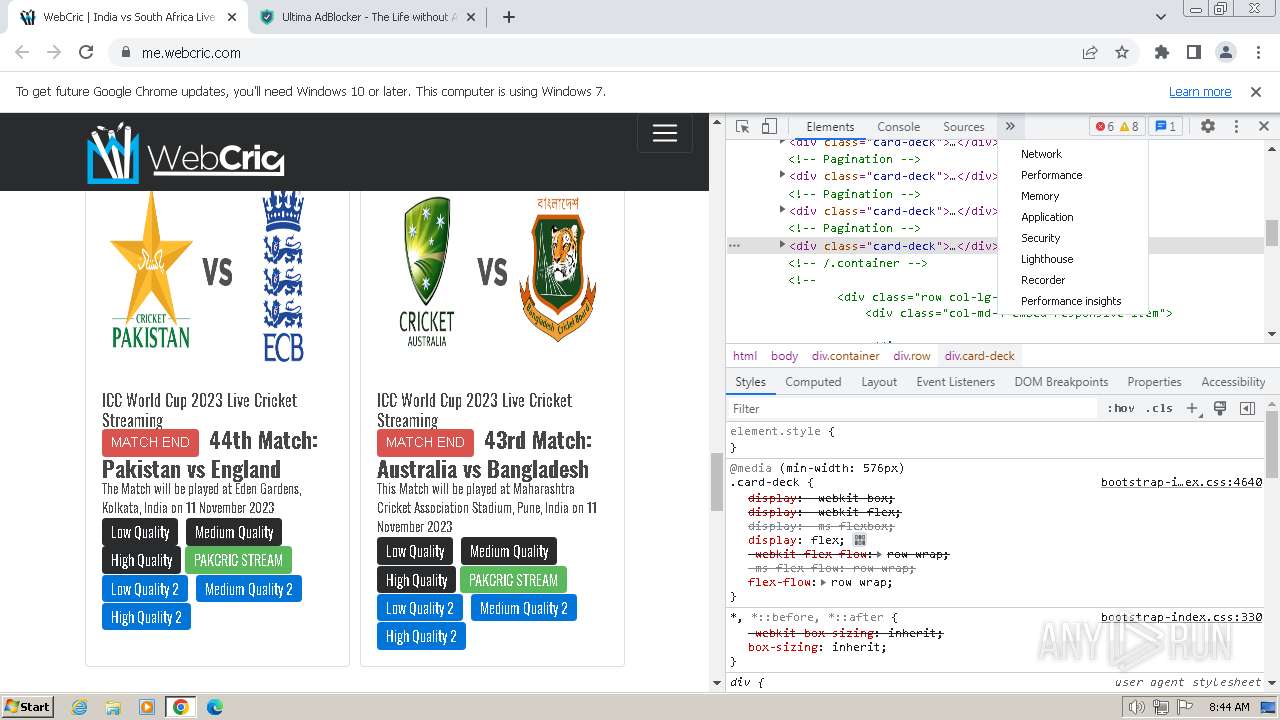Click the styles Filter input field
This screenshot has width=1280, height=720.
(x=912, y=408)
